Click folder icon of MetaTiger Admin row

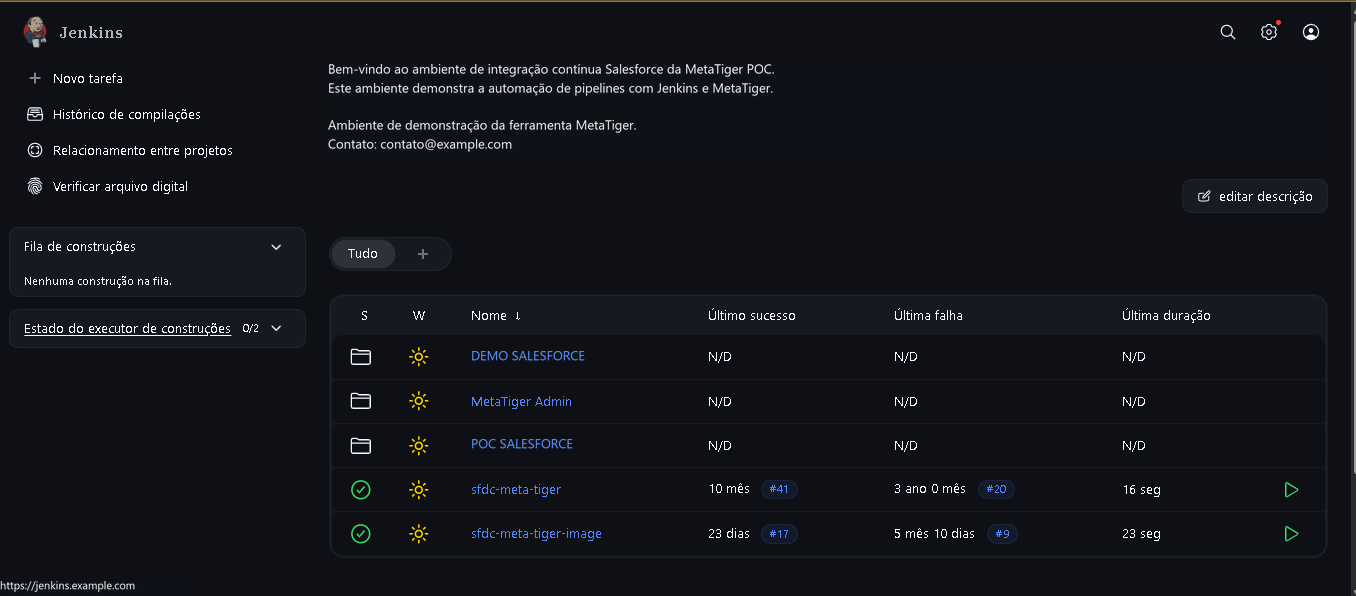pos(361,401)
